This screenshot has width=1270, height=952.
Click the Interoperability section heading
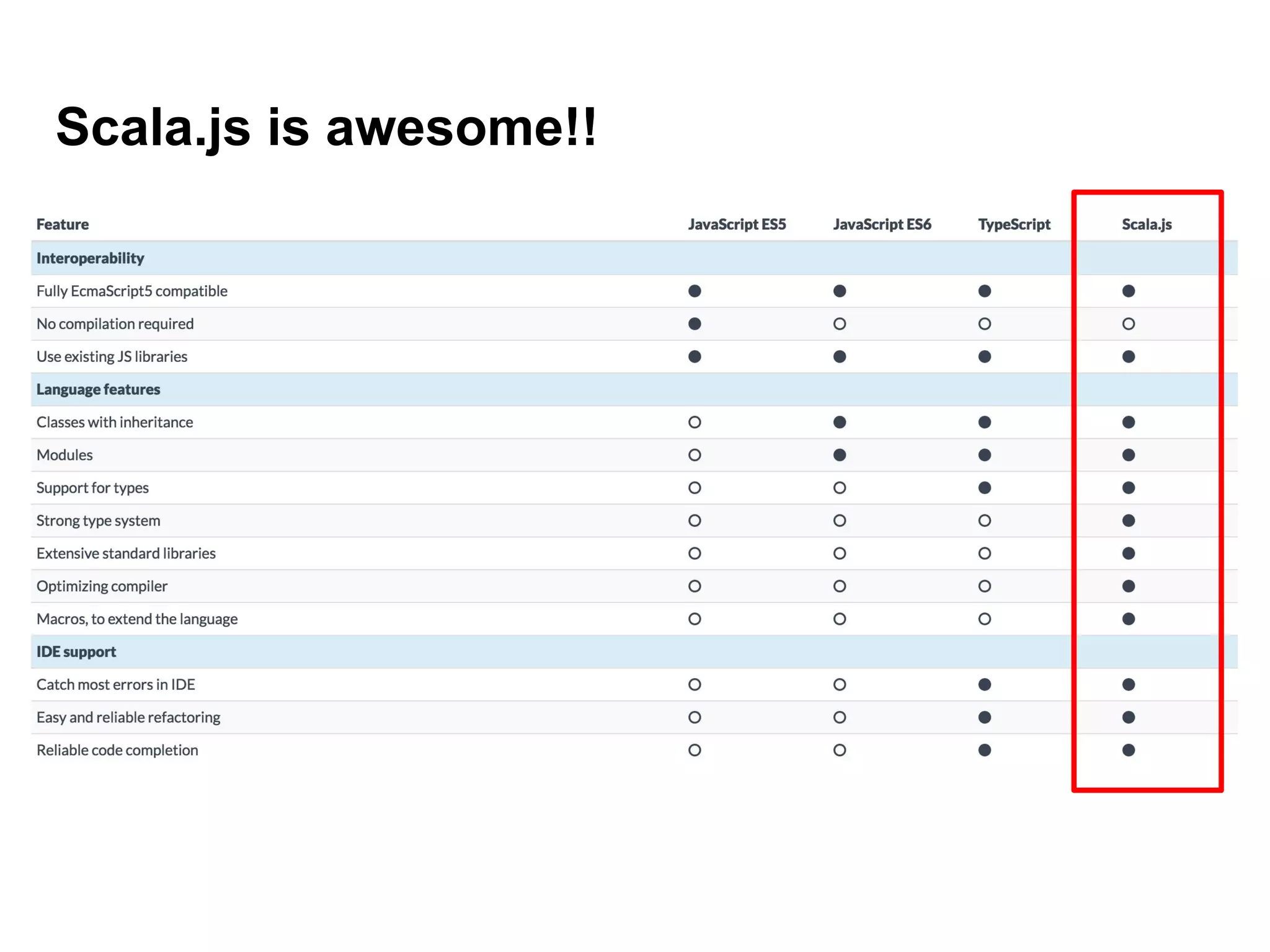coord(91,258)
